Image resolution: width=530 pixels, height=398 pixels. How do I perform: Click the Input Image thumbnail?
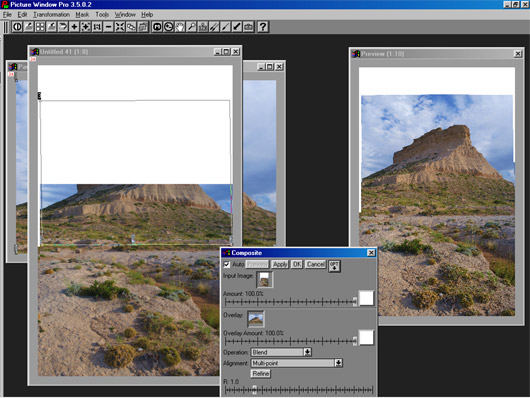265,280
